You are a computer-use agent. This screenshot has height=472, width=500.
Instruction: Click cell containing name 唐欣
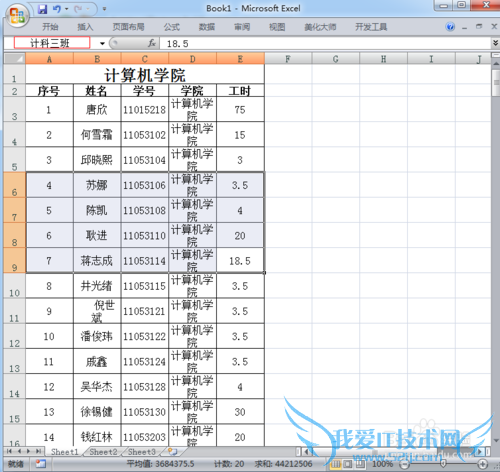[x=97, y=110]
